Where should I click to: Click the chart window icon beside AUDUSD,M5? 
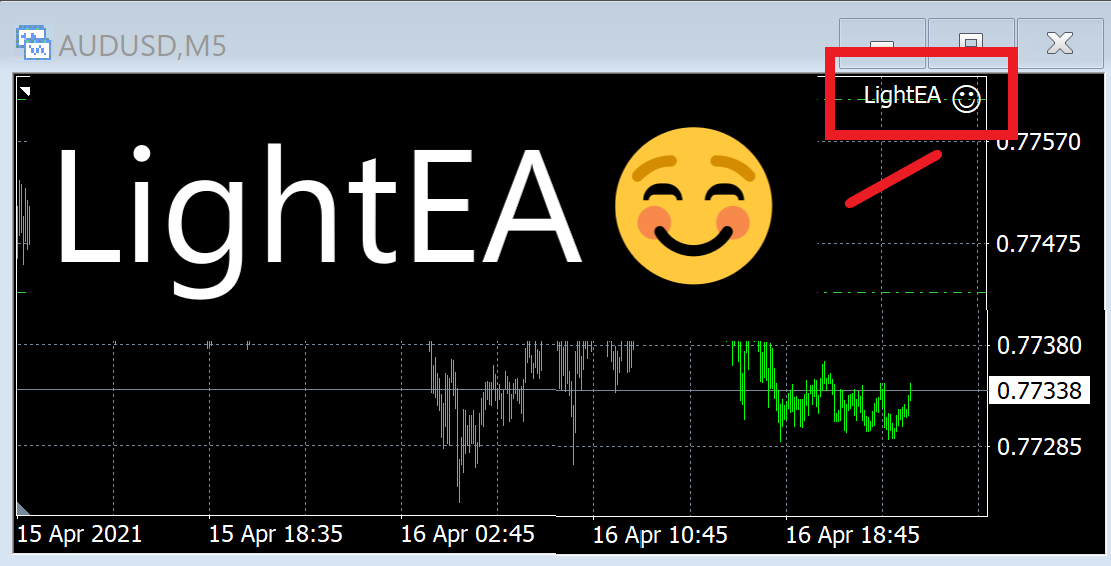click(x=32, y=43)
